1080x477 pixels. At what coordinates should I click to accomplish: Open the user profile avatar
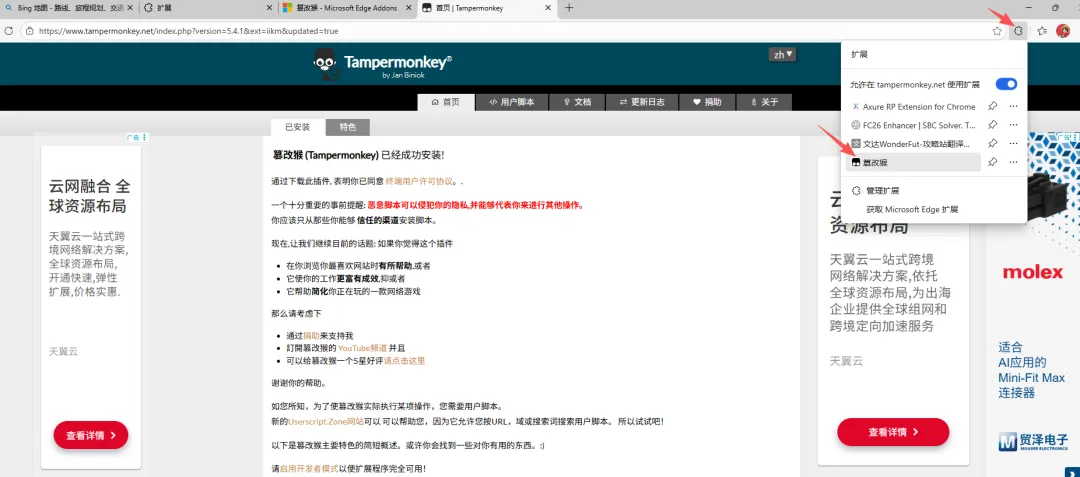pos(1063,31)
